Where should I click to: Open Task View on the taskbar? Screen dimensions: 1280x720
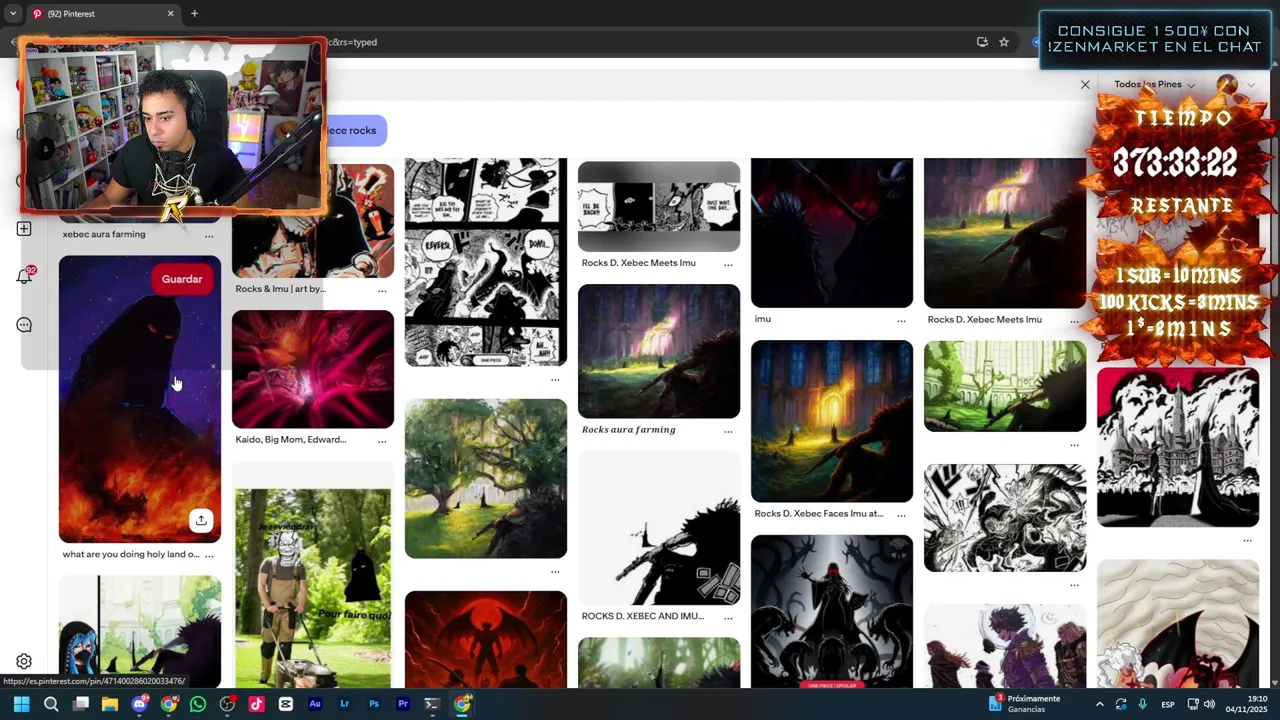(81, 704)
